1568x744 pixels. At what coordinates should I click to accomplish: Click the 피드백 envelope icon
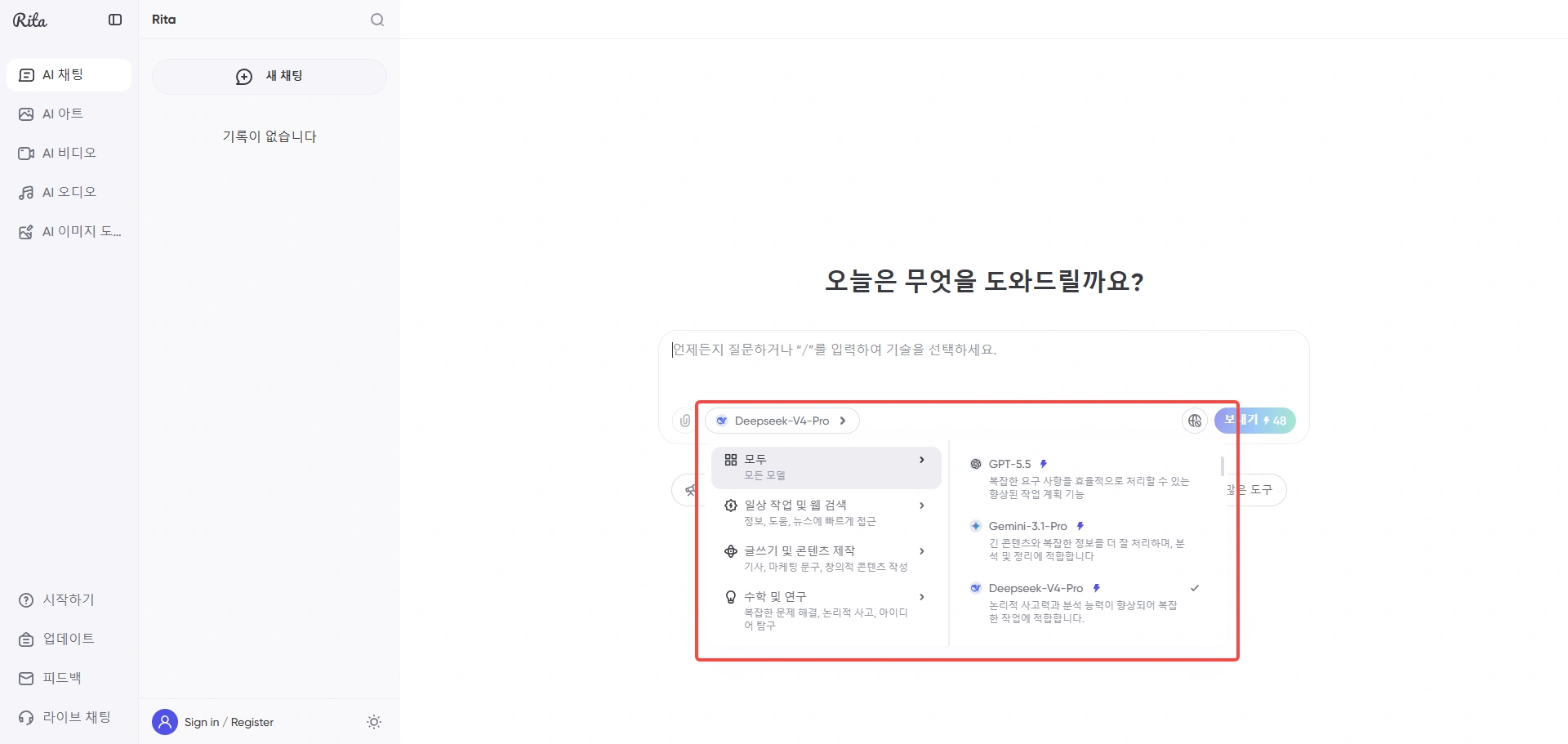click(x=26, y=679)
